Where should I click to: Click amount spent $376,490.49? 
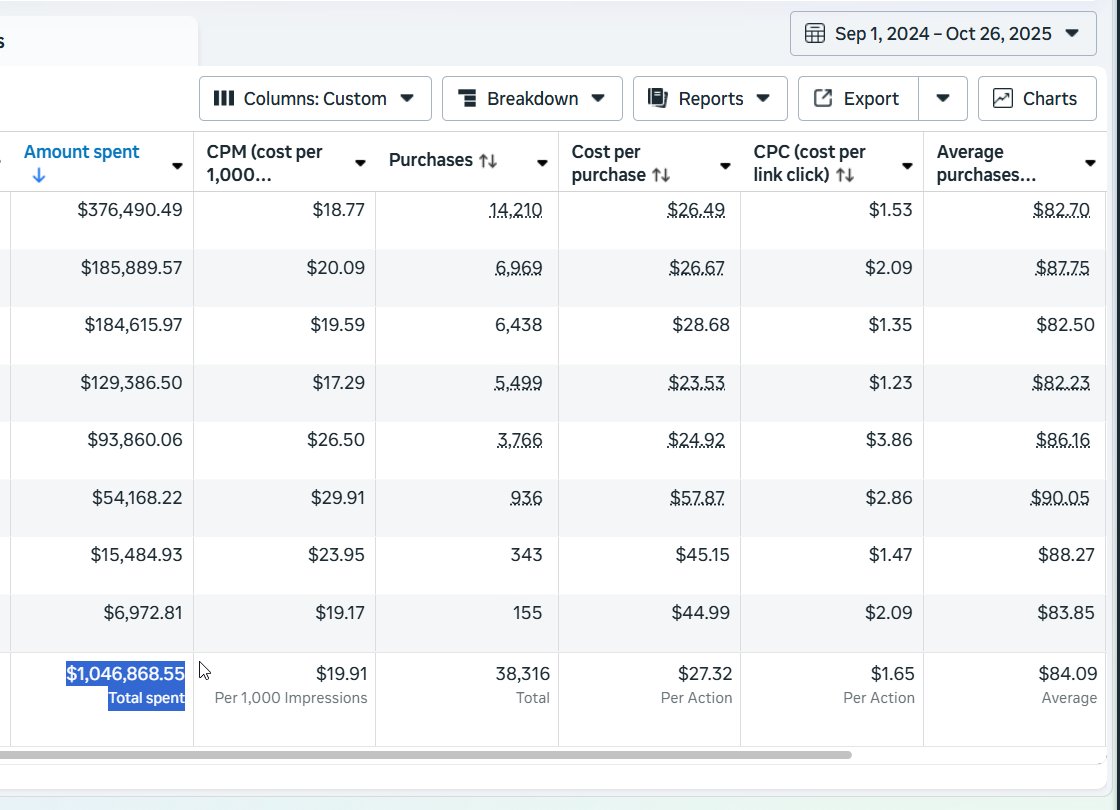click(130, 210)
